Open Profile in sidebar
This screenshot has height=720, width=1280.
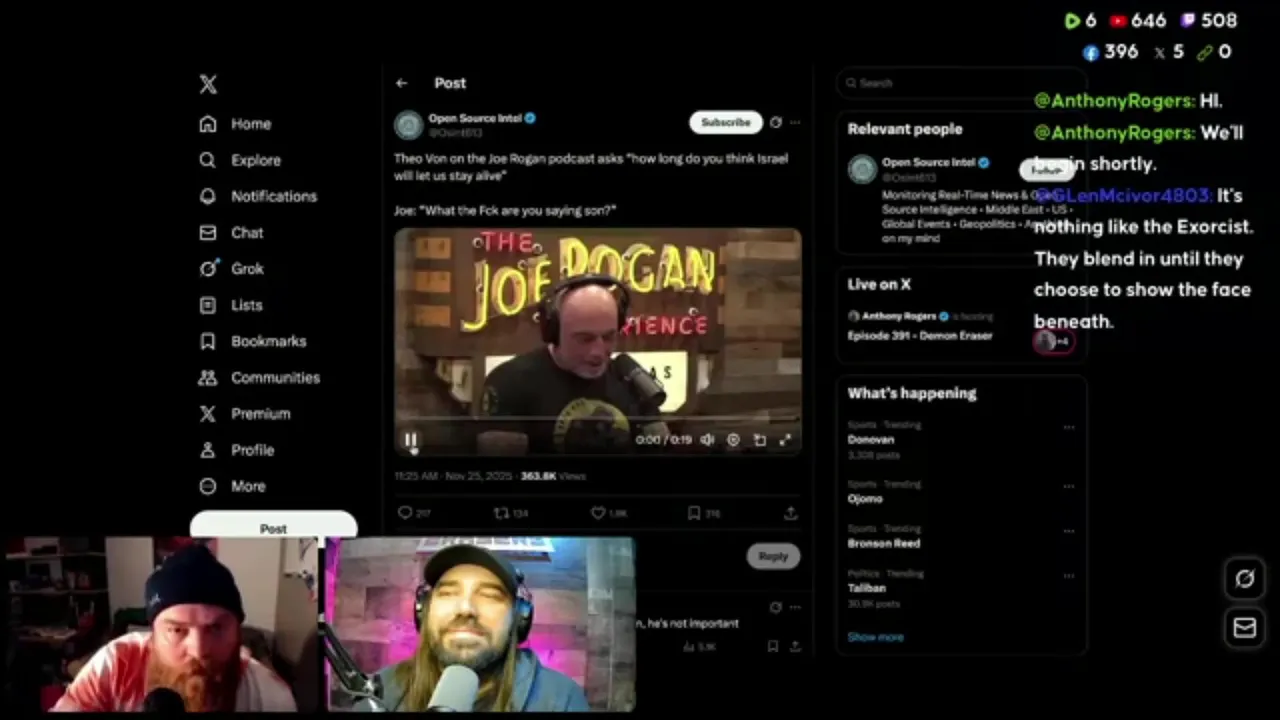coord(236,450)
